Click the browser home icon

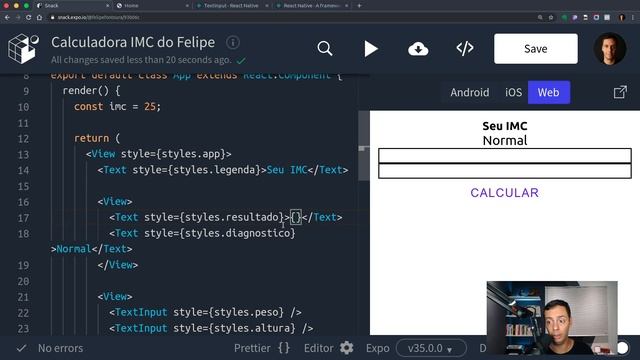[x=39, y=18]
